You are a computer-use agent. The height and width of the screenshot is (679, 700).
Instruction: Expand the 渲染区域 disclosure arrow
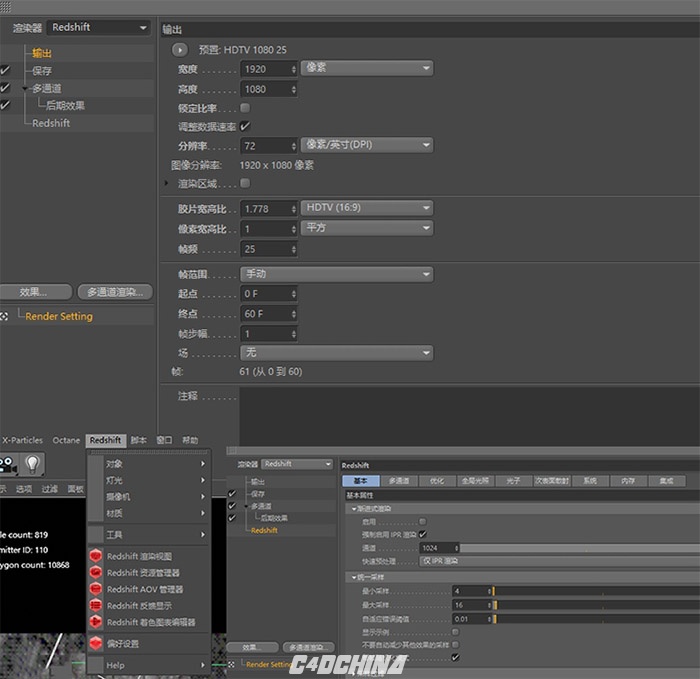(167, 183)
